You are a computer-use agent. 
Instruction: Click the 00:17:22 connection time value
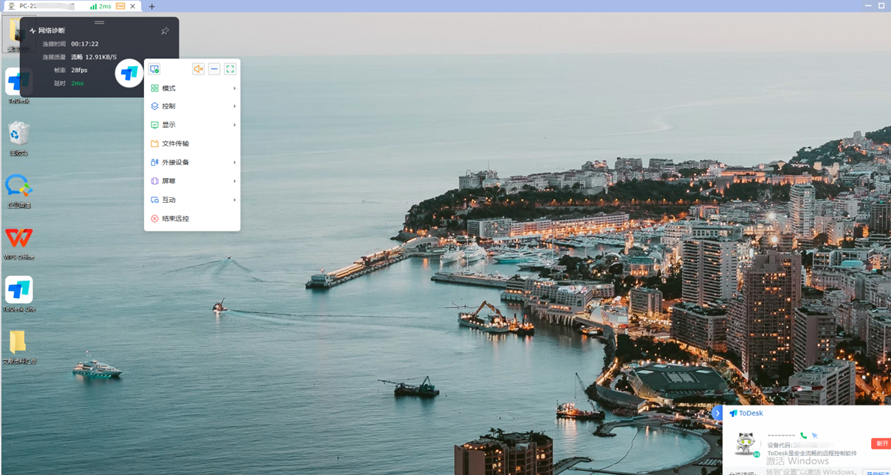[x=85, y=44]
